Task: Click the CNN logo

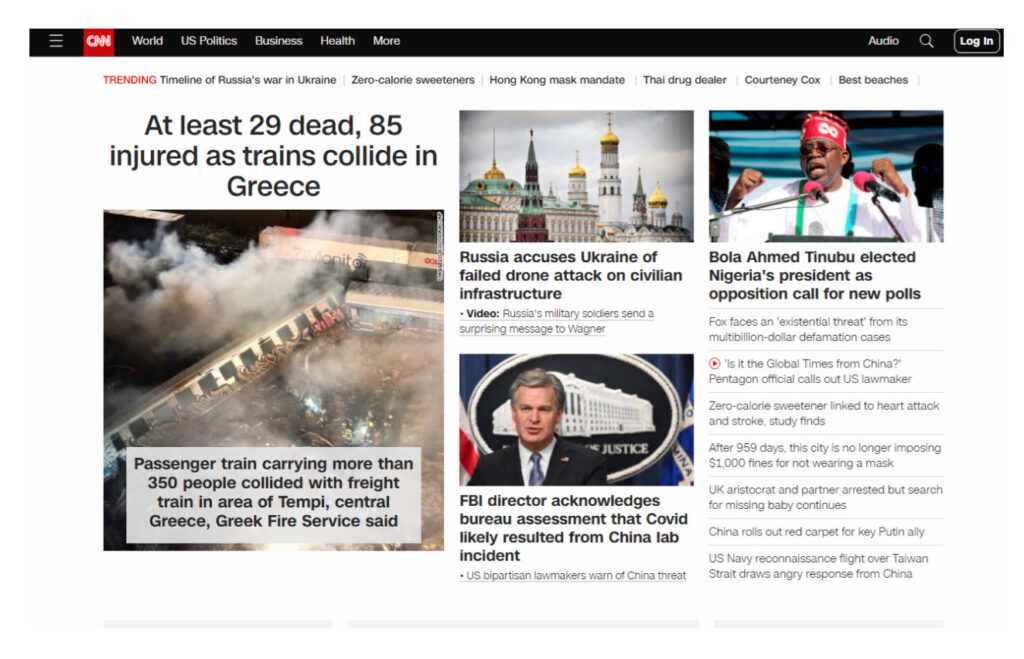Action: 98,41
